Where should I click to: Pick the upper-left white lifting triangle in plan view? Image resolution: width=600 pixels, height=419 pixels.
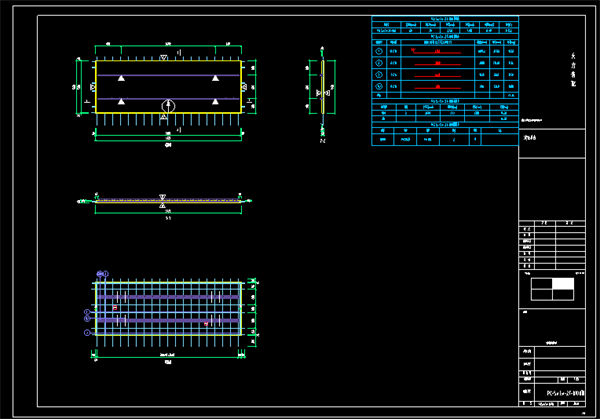click(x=121, y=78)
